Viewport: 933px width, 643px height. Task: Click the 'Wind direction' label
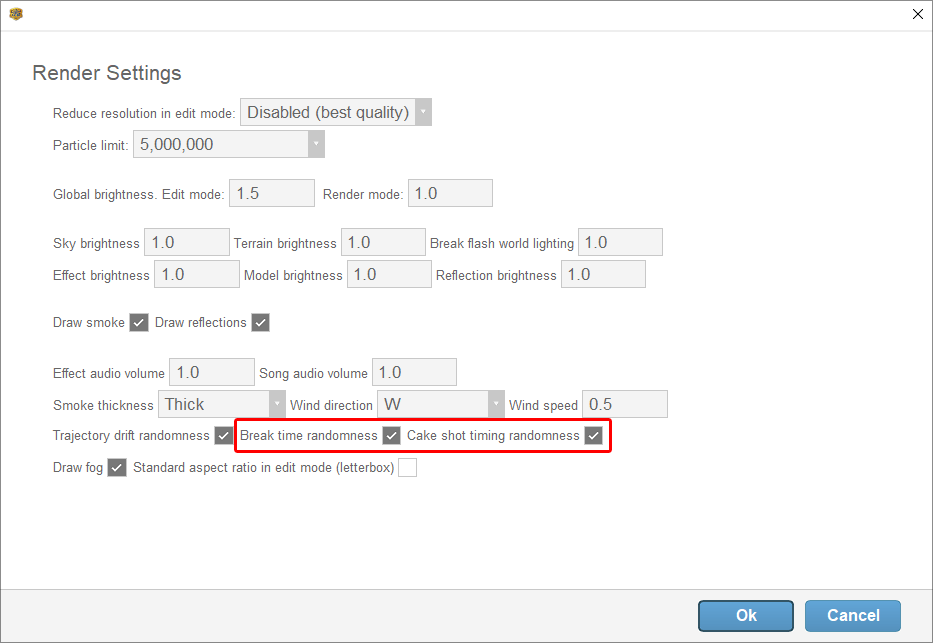point(331,405)
